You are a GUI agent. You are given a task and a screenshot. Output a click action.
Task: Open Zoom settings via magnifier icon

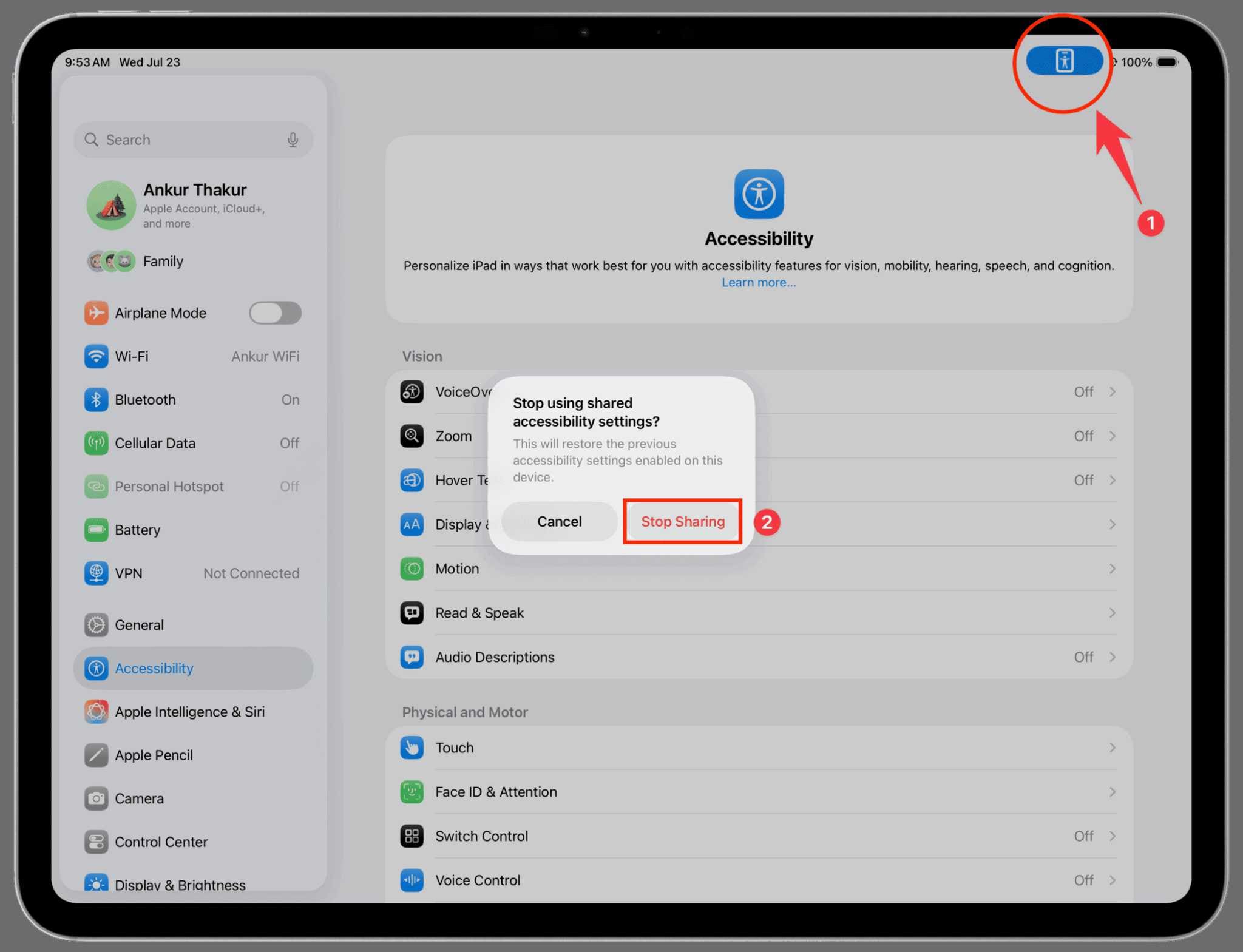click(x=412, y=436)
